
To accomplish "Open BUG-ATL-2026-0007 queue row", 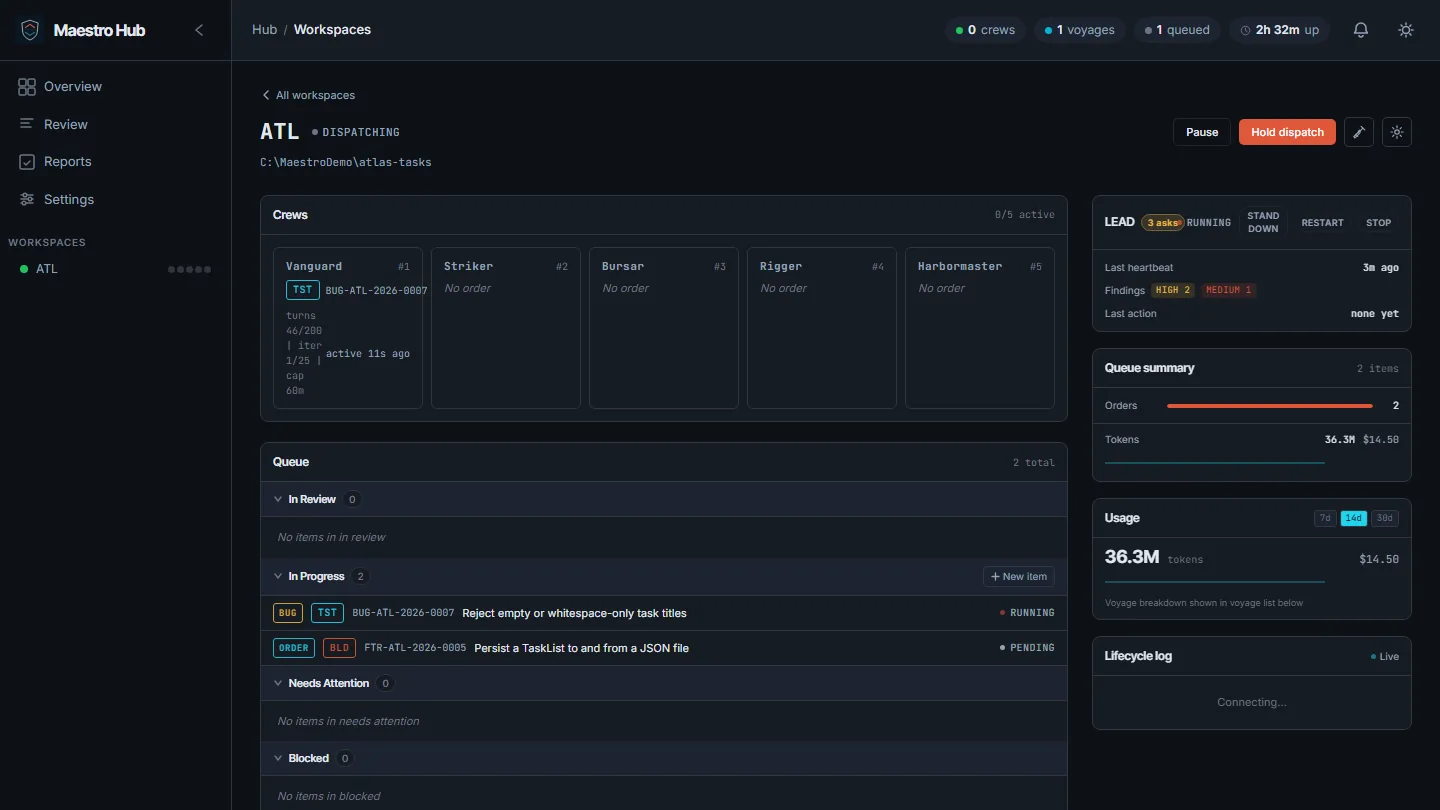I will click(x=664, y=613).
